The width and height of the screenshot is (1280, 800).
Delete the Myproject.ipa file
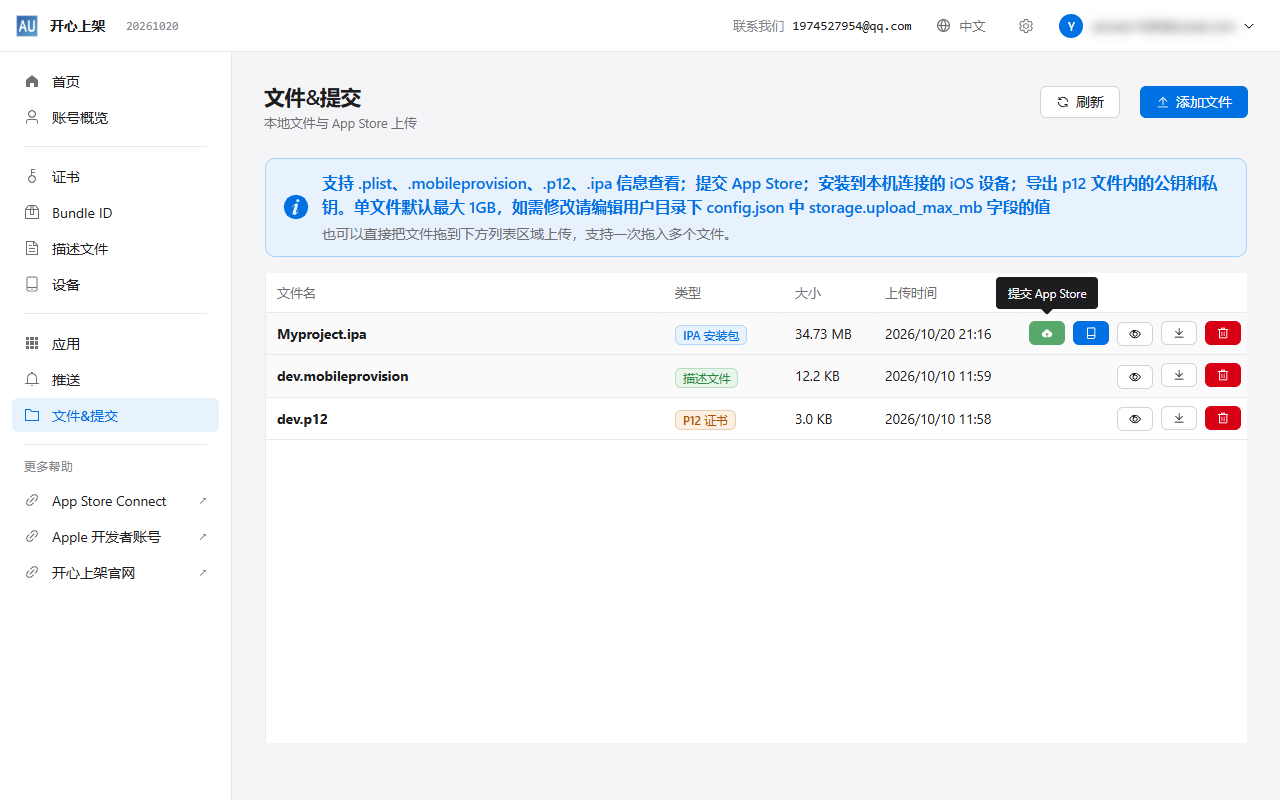tap(1223, 333)
